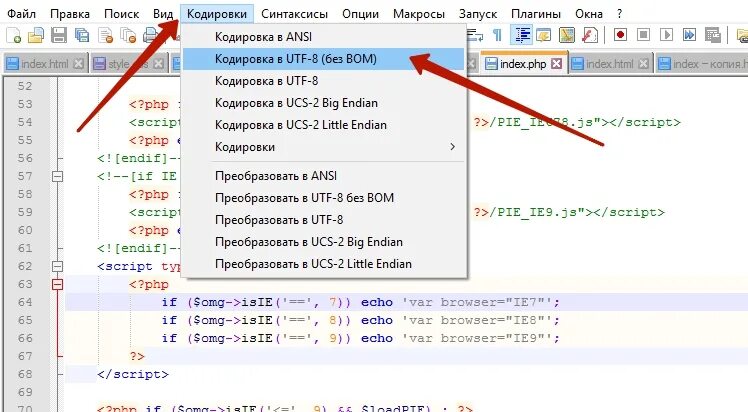
Task: Choose Преобразовать в UCS-2 Big Endian
Action: pos(323,242)
